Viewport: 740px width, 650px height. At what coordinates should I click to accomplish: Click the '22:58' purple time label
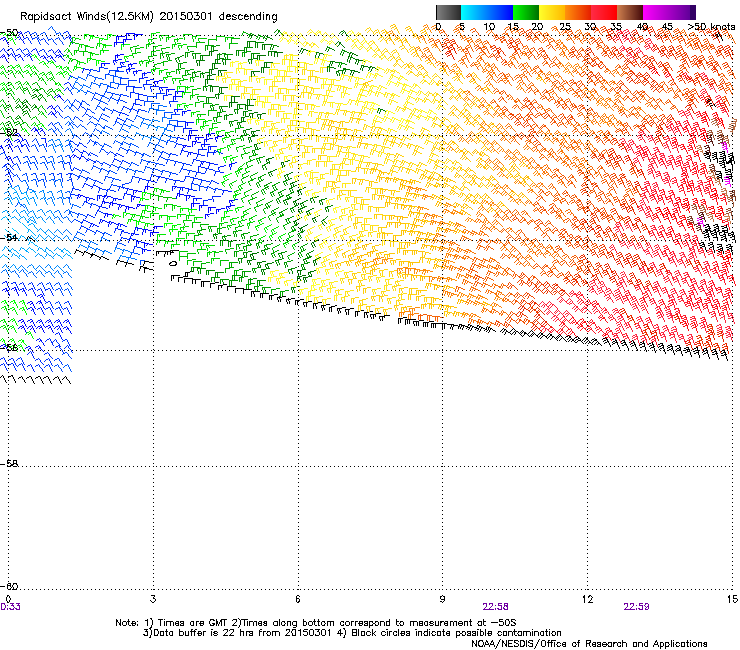point(495,607)
